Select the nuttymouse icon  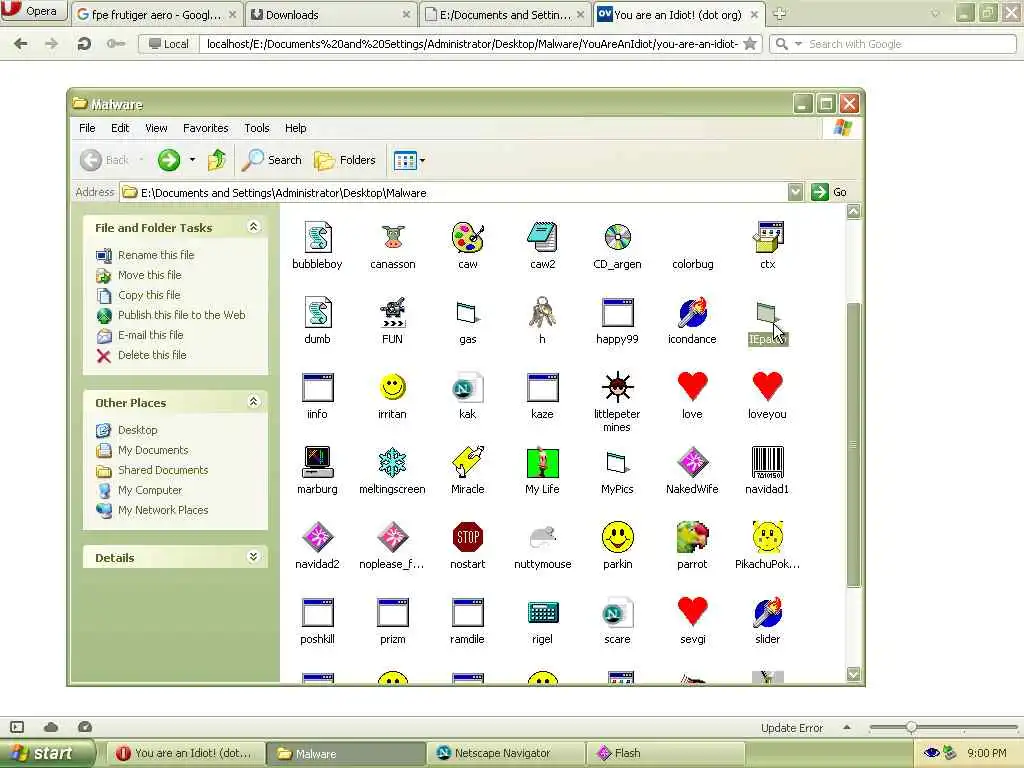point(542,537)
